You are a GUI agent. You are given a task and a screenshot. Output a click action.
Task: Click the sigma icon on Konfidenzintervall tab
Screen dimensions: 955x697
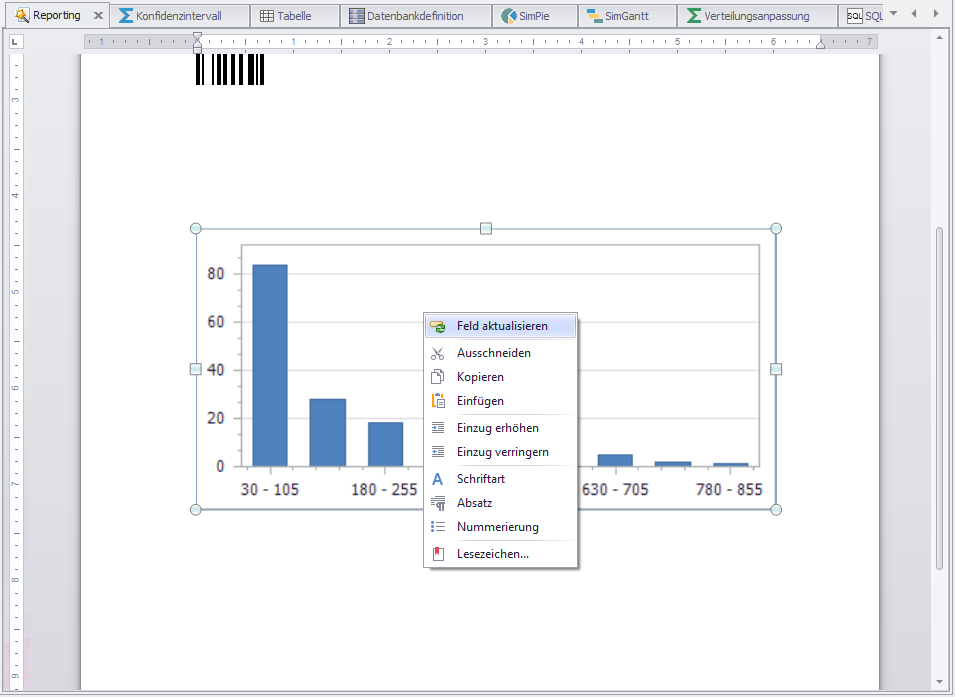125,16
